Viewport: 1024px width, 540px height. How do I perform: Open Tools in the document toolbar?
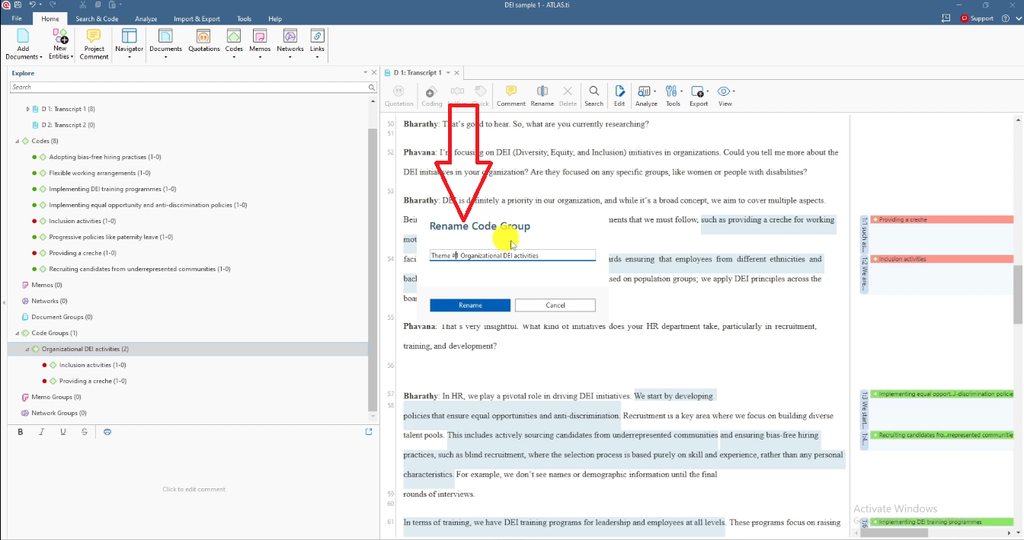(x=673, y=95)
